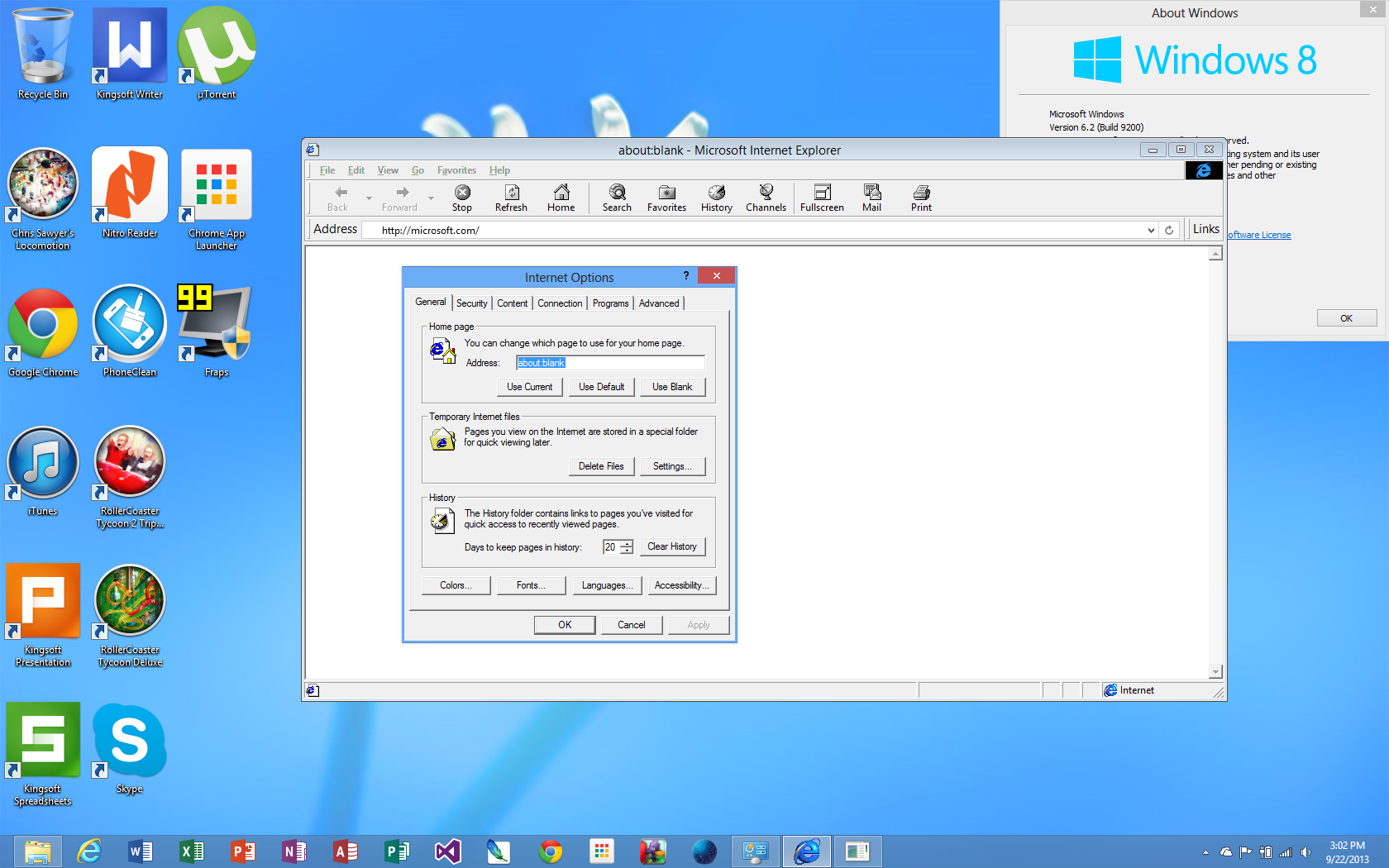This screenshot has height=868, width=1389.
Task: Adjust the days-in-history spinner arrows
Action: pos(627,547)
